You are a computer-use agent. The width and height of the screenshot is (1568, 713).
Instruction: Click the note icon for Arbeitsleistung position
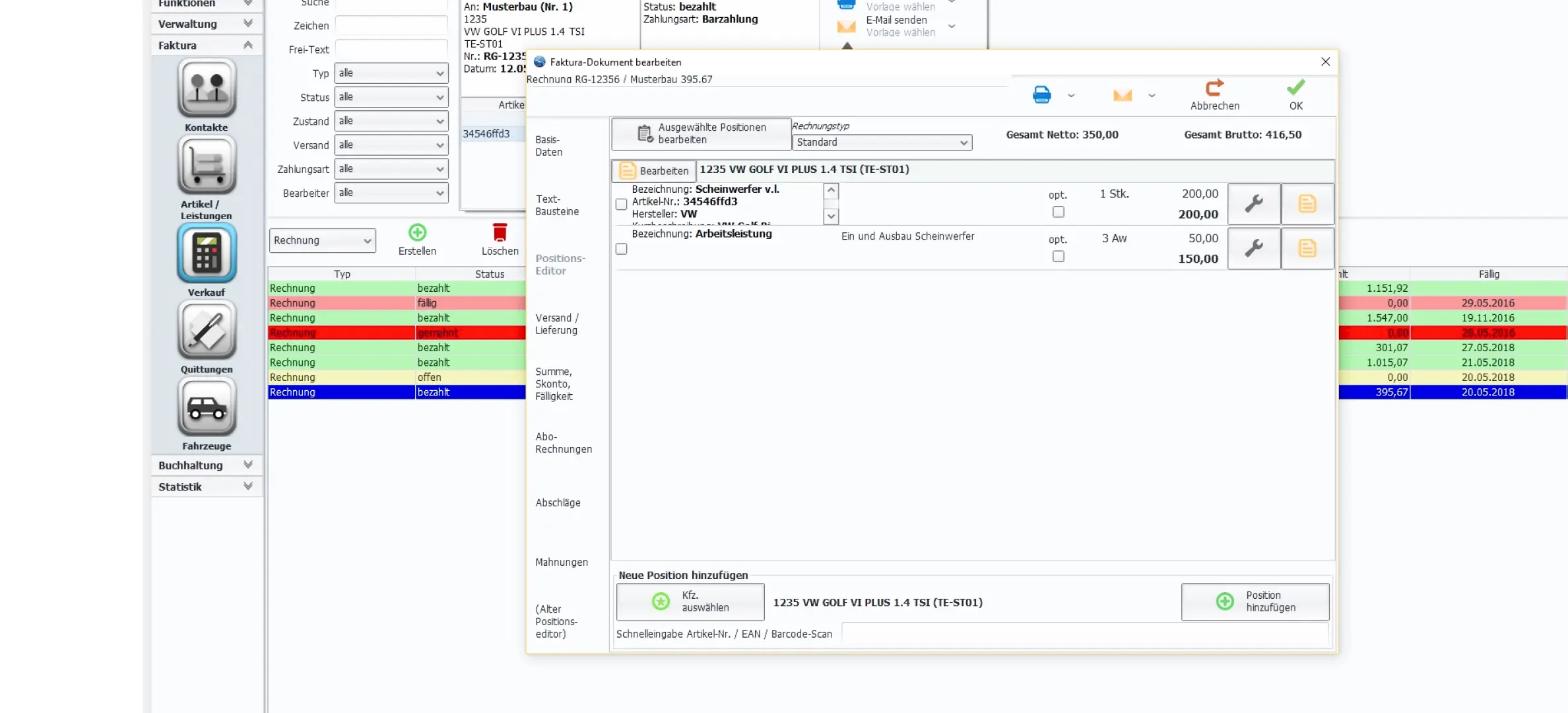[1307, 248]
